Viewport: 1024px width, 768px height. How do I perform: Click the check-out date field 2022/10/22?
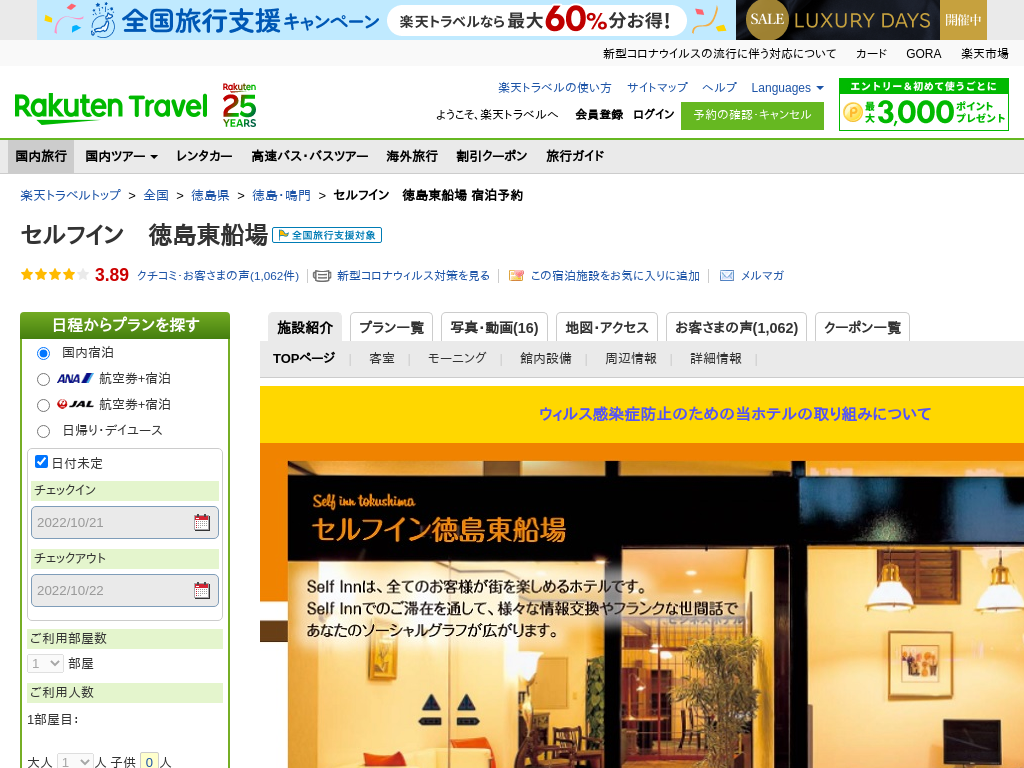pyautogui.click(x=125, y=590)
